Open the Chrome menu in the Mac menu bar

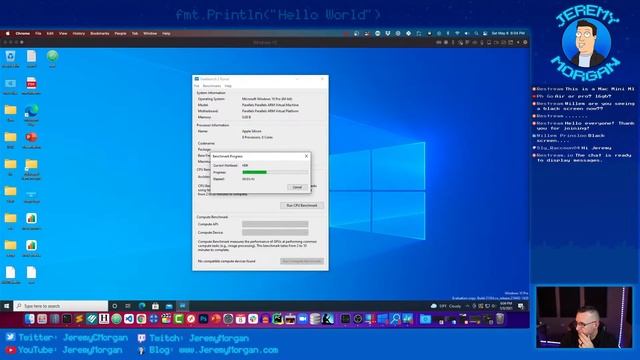(22, 33)
